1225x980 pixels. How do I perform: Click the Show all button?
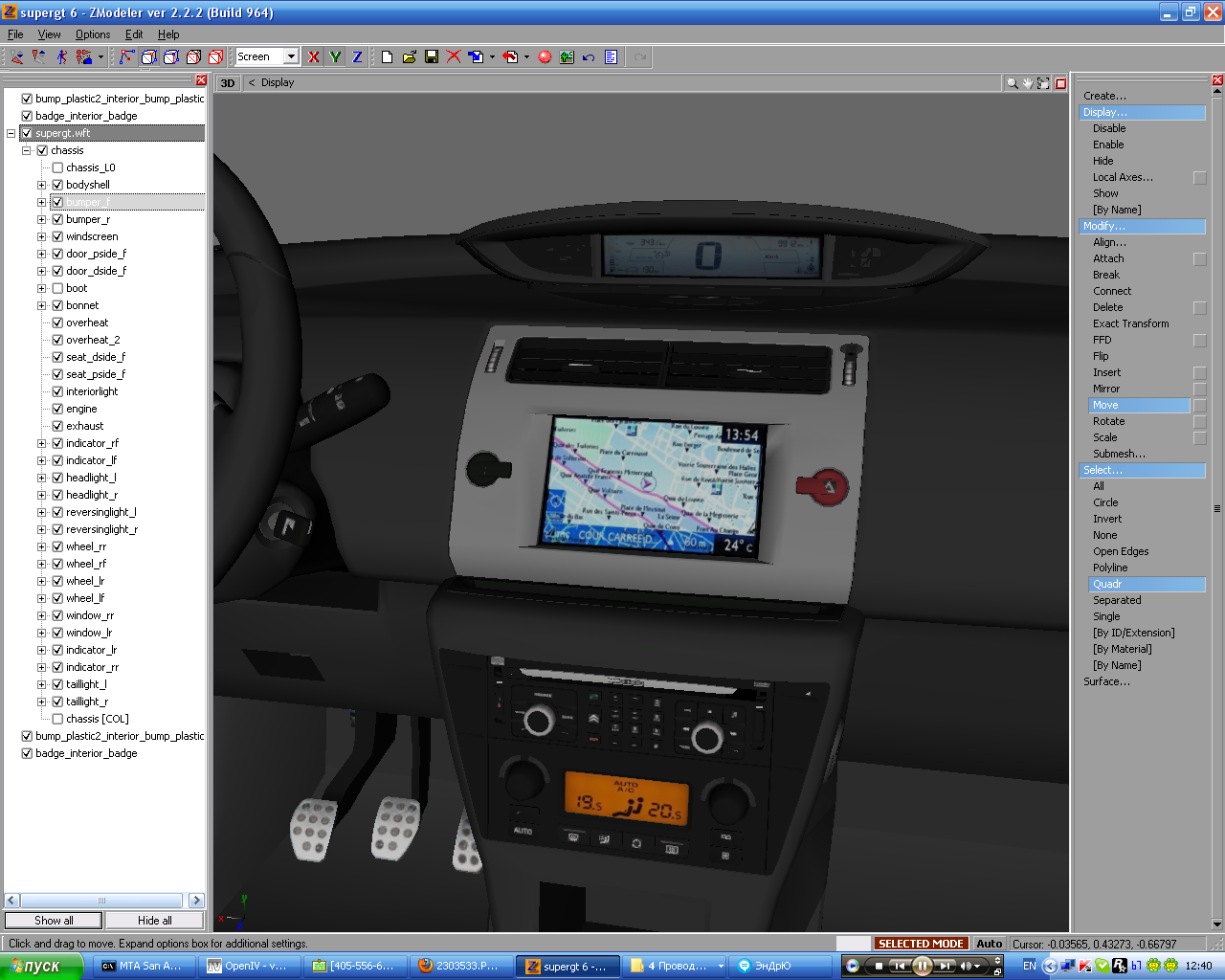[54, 921]
